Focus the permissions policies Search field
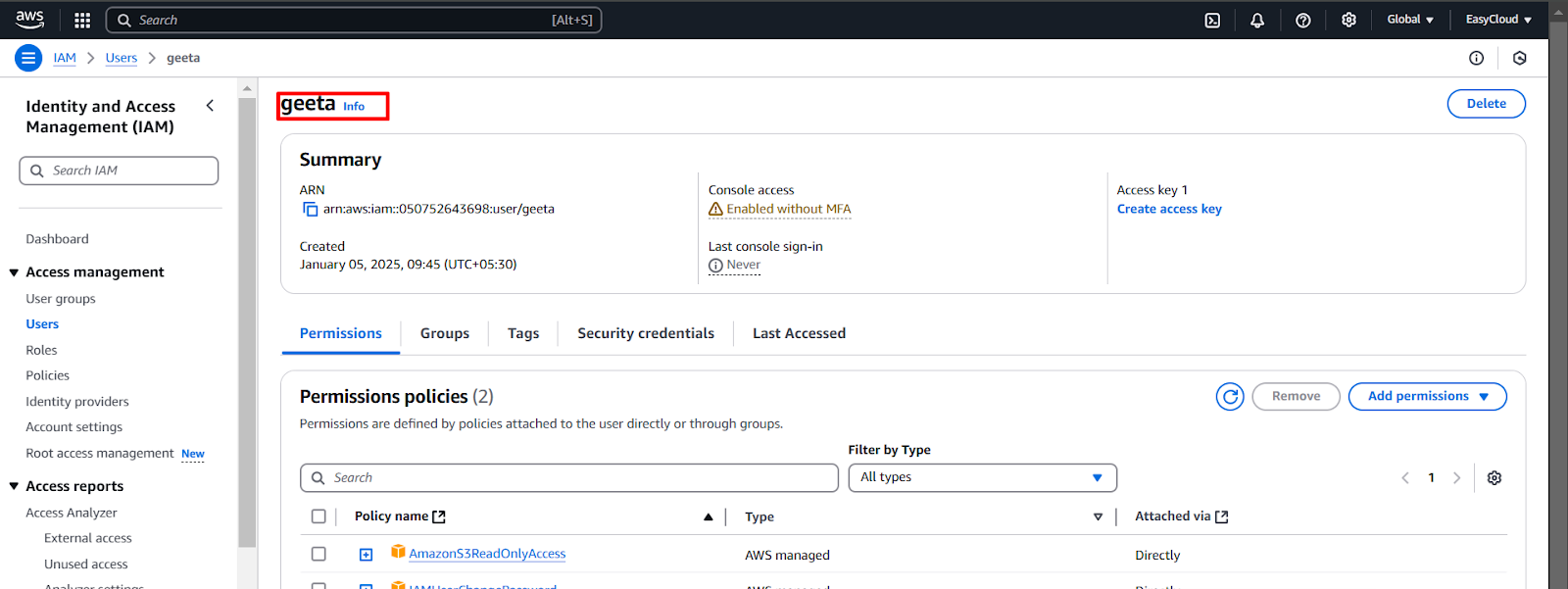The image size is (1568, 589). (x=569, y=477)
